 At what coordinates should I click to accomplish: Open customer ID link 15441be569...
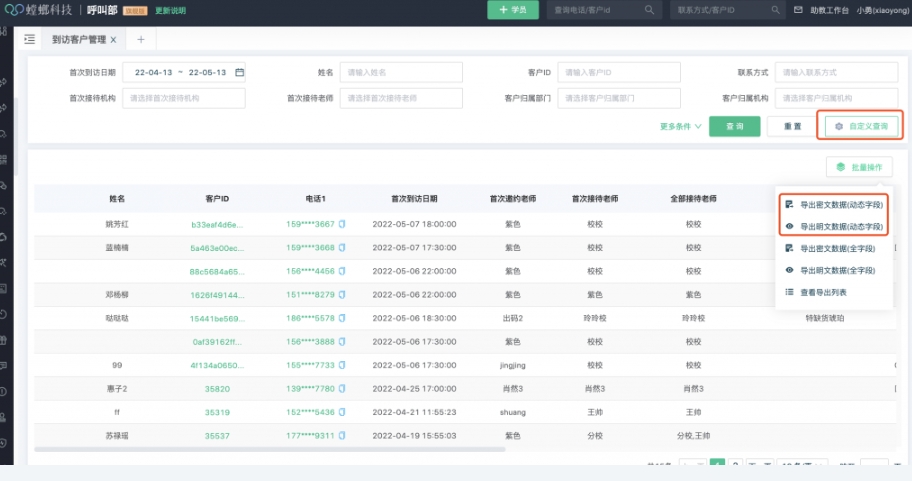pos(217,319)
